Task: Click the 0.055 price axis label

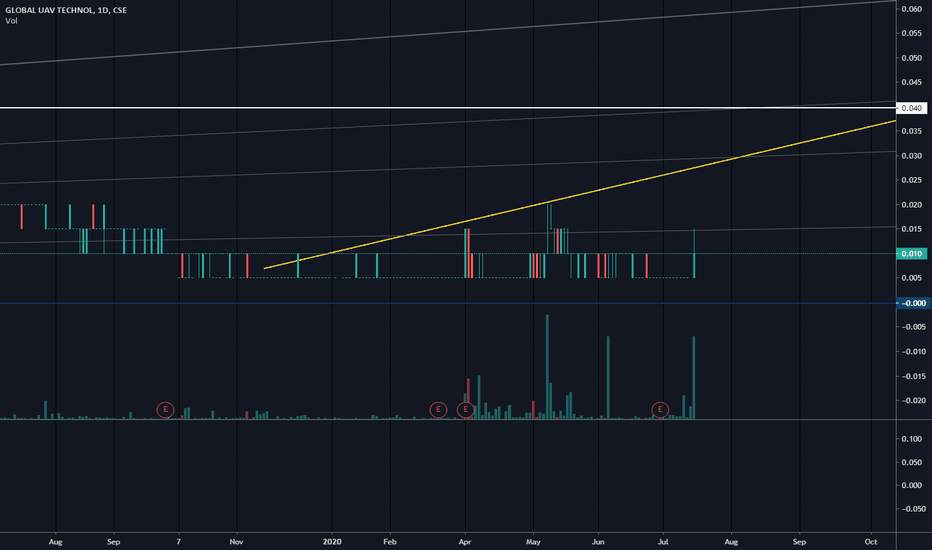Action: coord(912,33)
